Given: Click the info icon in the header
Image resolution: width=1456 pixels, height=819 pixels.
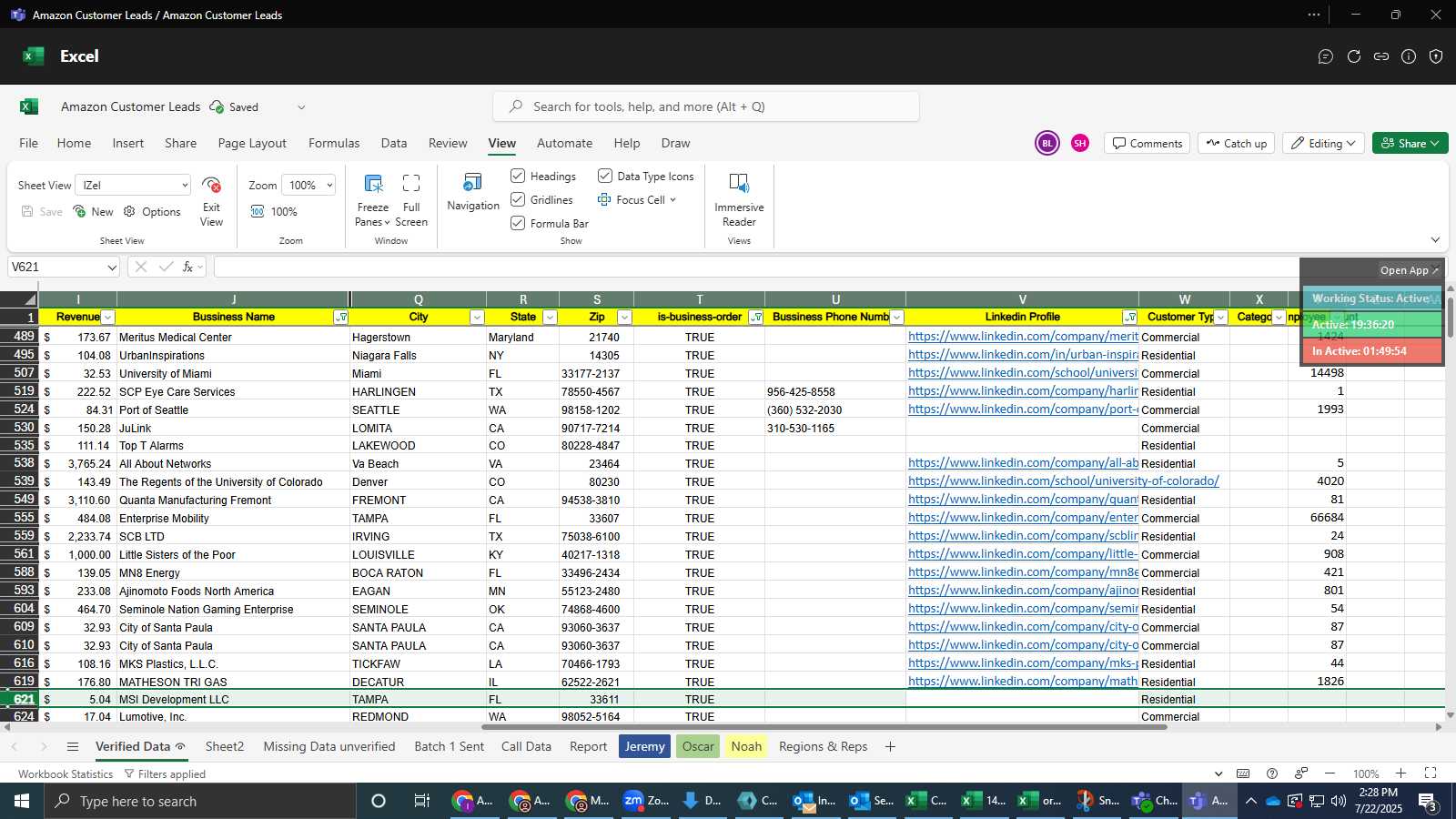Looking at the screenshot, I should 1409,56.
